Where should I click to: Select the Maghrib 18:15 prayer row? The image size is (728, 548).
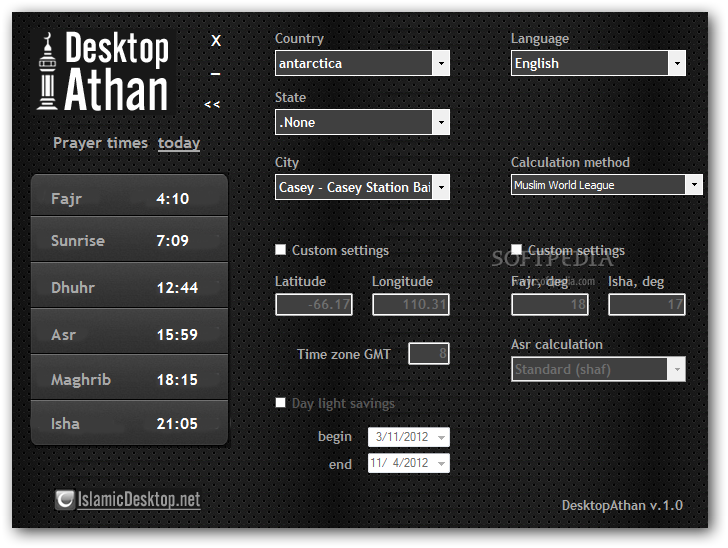129,377
